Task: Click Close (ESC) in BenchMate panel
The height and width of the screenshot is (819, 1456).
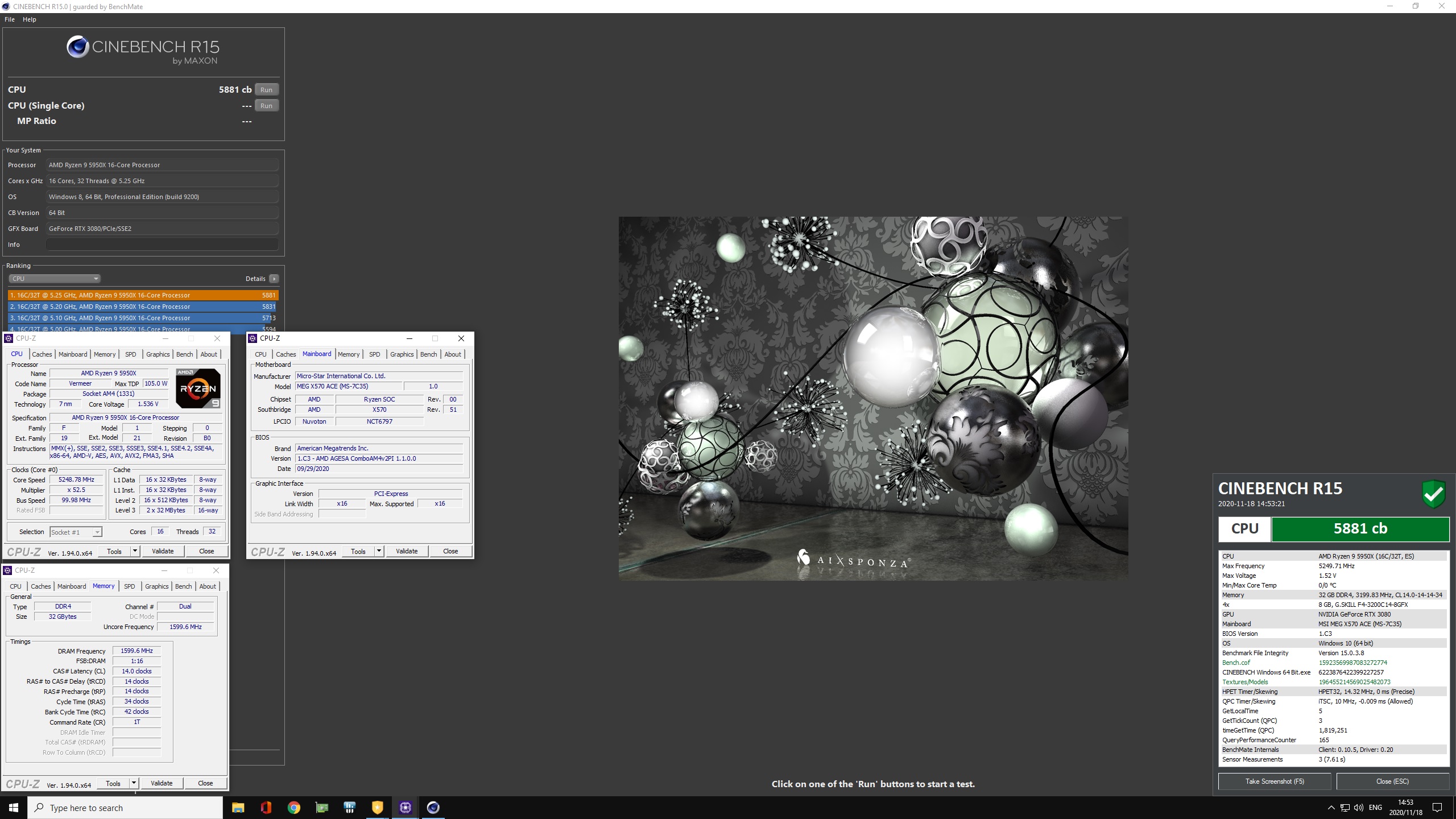Action: (1392, 781)
